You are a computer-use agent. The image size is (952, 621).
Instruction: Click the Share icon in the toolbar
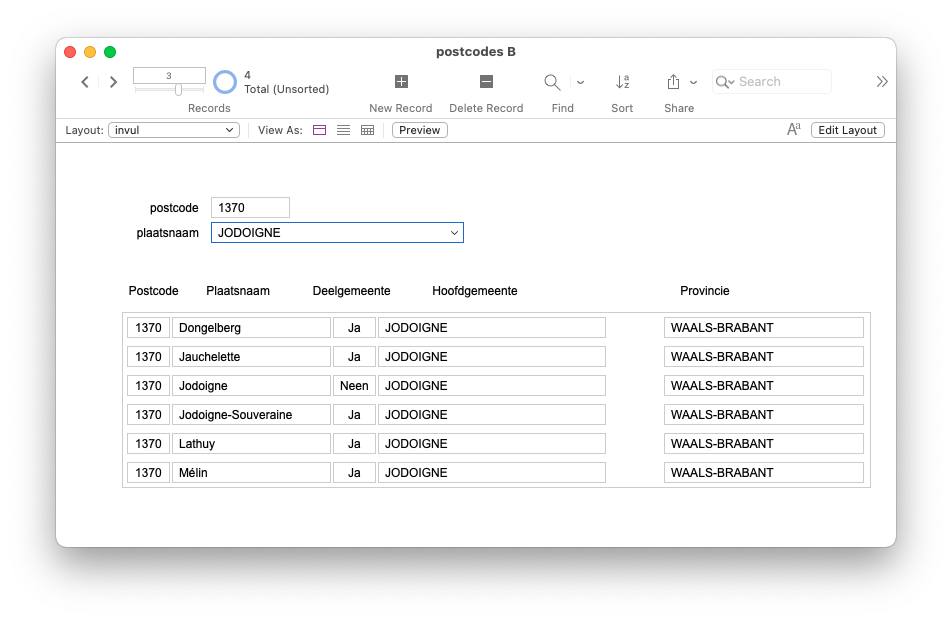pyautogui.click(x=673, y=82)
